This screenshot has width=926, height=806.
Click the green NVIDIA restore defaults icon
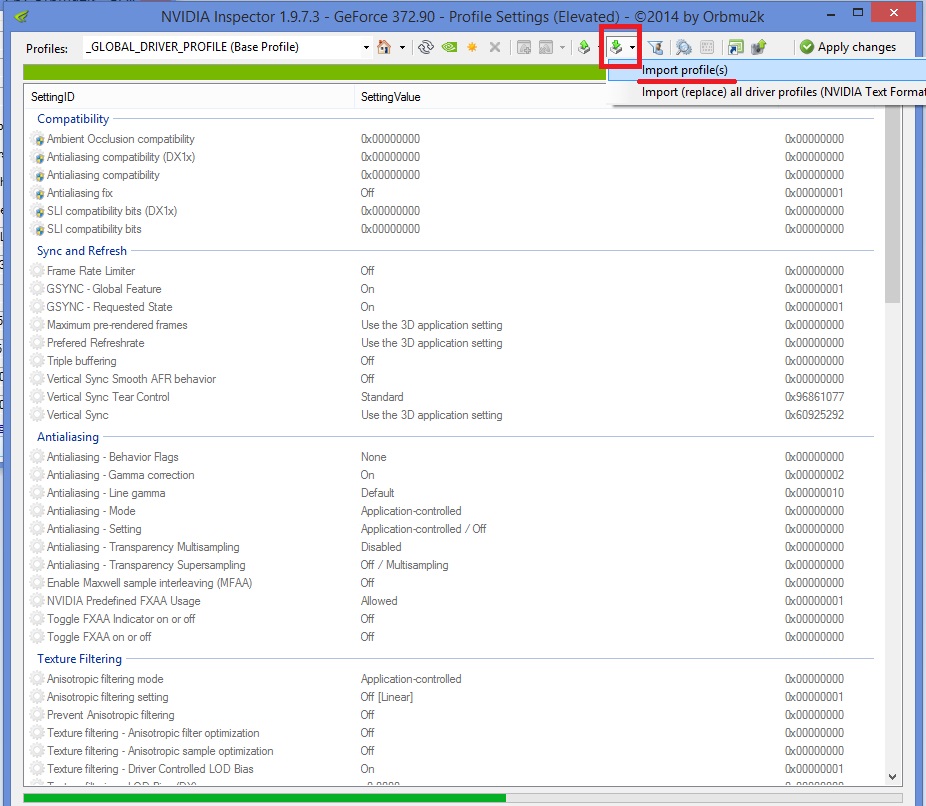(x=449, y=47)
